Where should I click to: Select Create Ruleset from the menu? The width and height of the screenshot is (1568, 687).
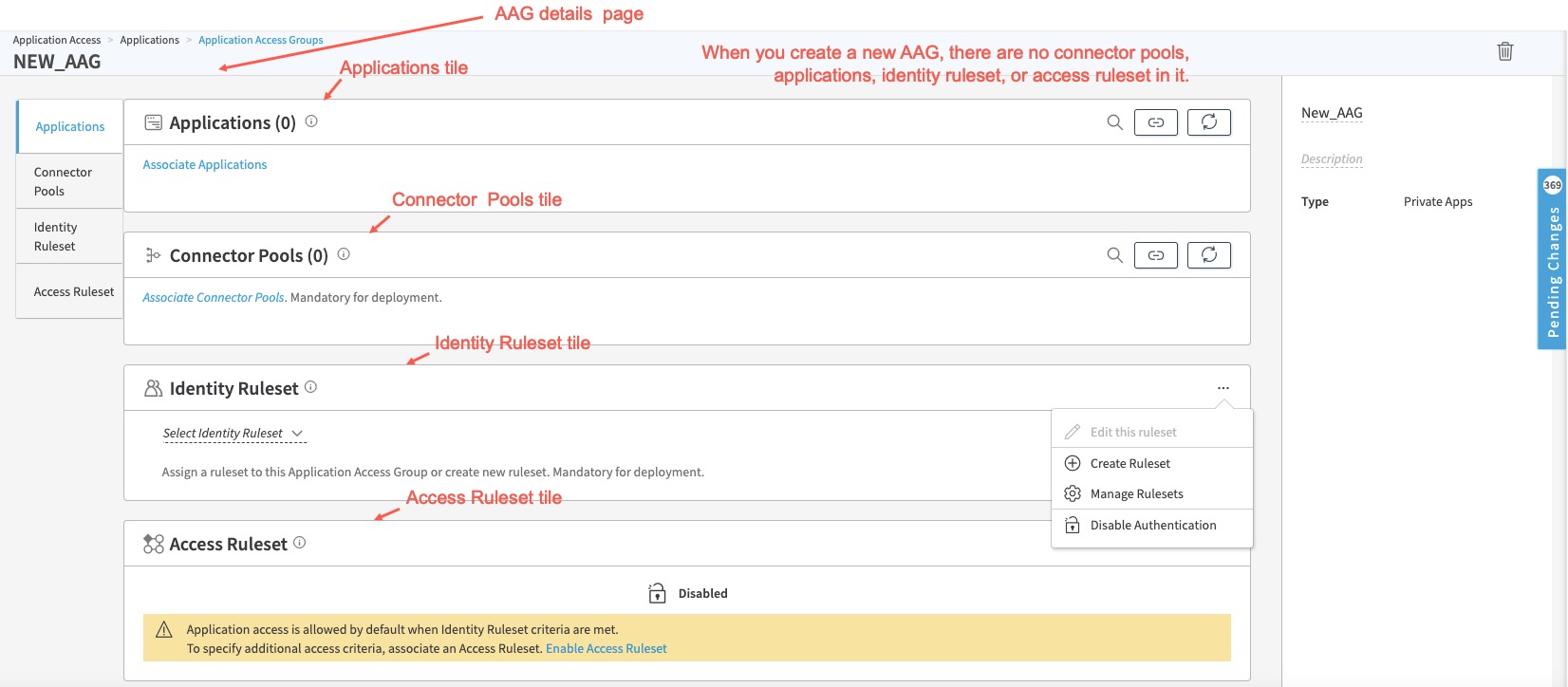[1129, 463]
